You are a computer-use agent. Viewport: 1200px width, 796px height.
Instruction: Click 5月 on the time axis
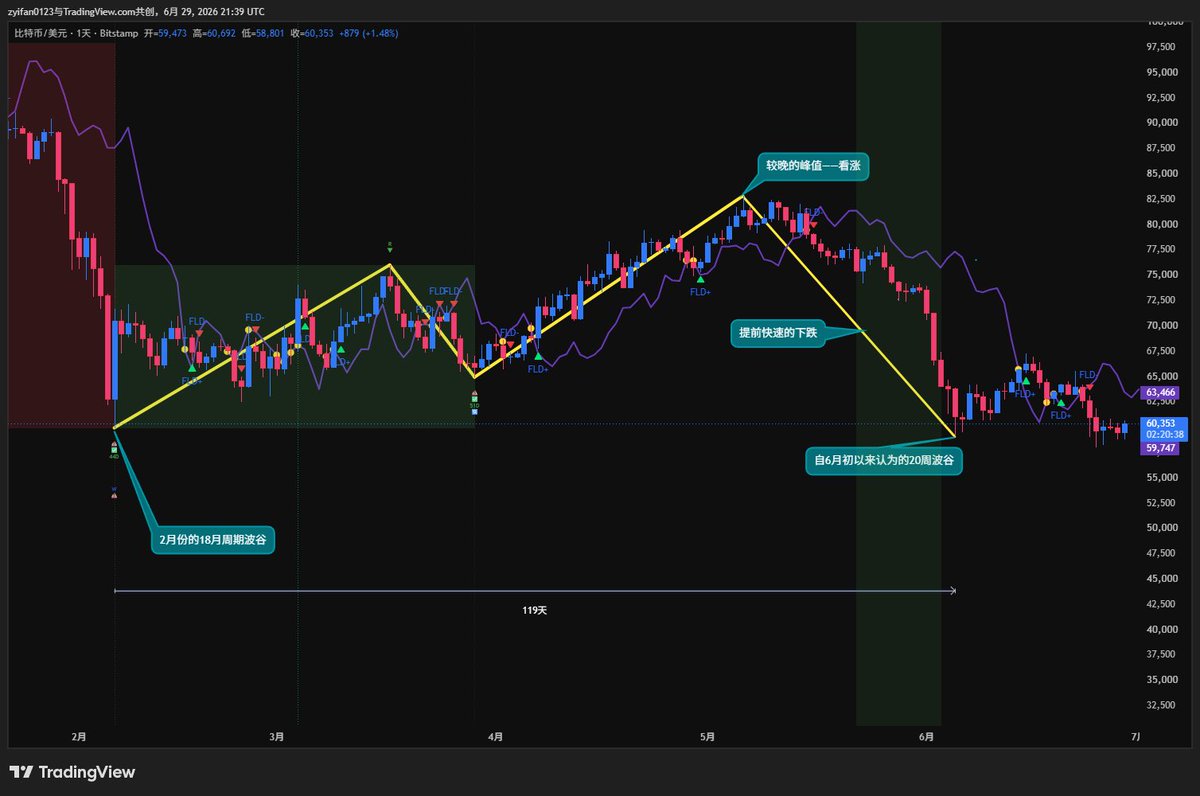pyautogui.click(x=708, y=738)
